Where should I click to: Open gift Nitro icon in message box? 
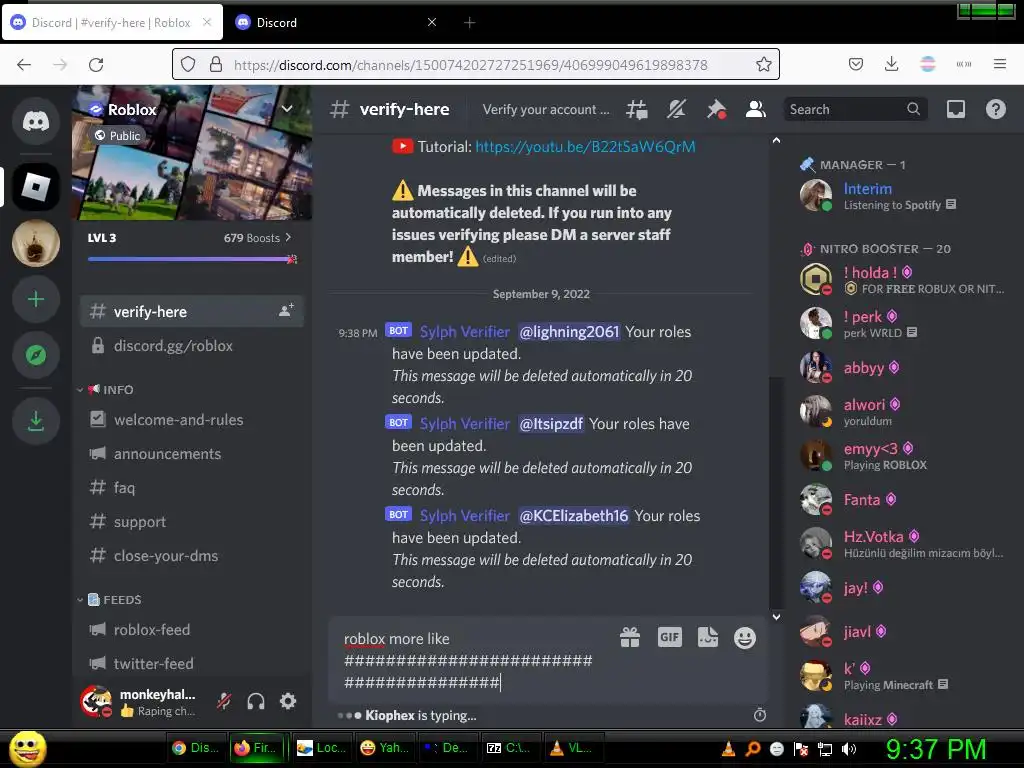click(630, 637)
